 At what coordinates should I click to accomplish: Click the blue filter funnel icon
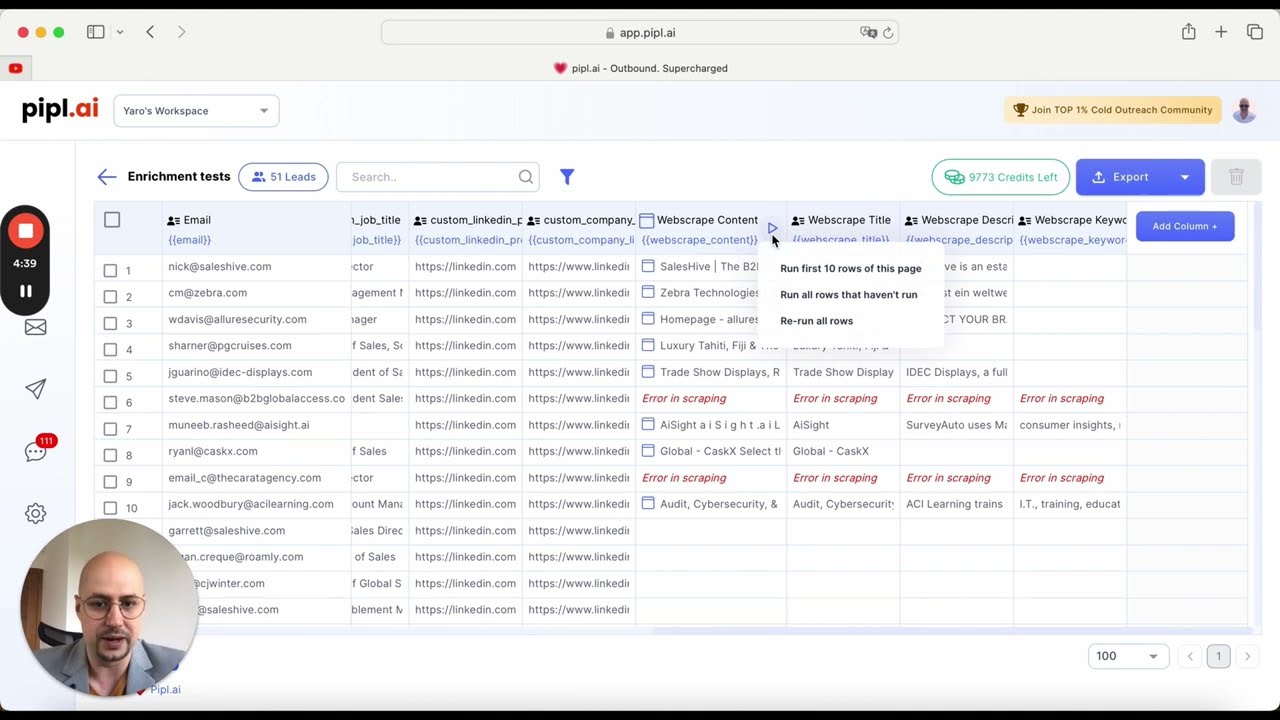click(567, 177)
